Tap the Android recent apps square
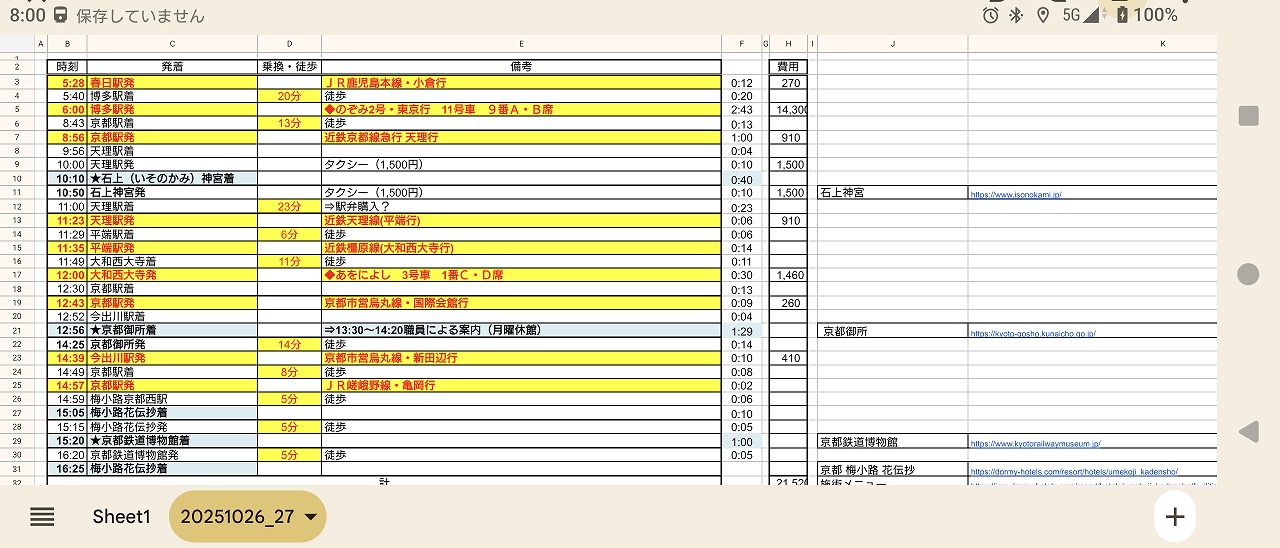The height and width of the screenshot is (548, 1280). coord(1248,116)
